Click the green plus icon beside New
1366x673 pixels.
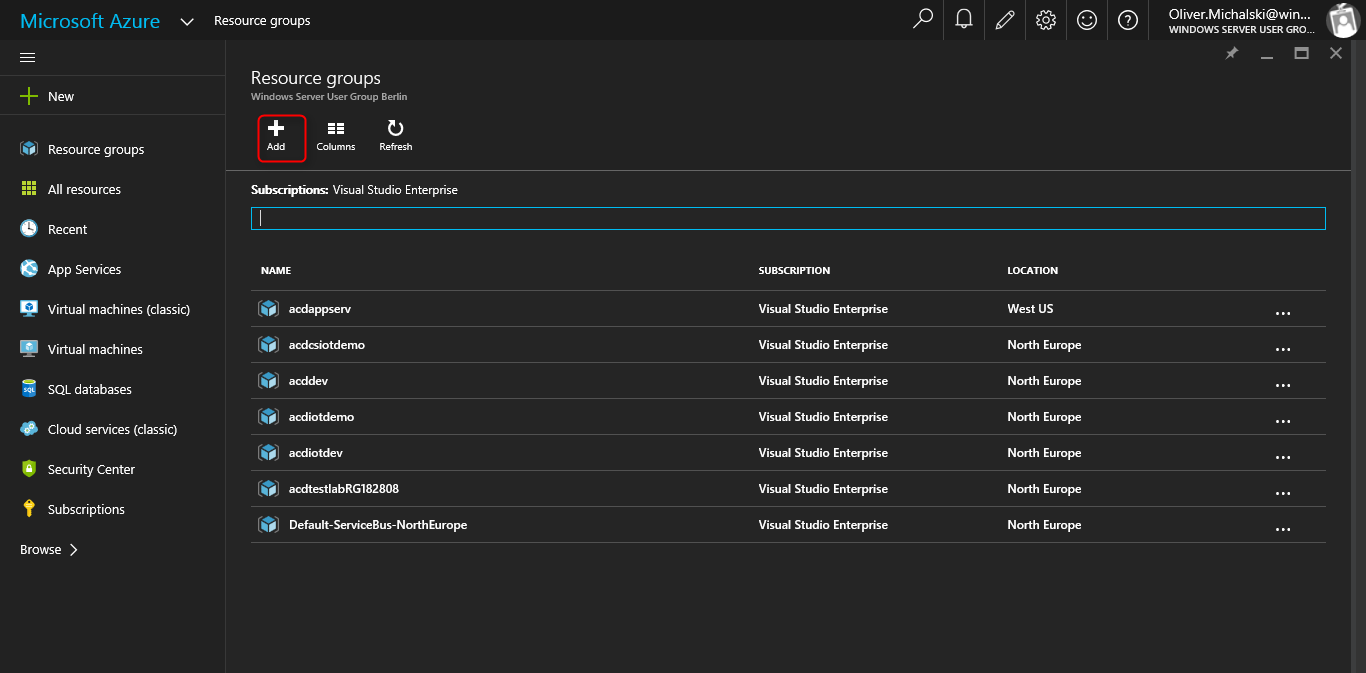pyautogui.click(x=29, y=97)
